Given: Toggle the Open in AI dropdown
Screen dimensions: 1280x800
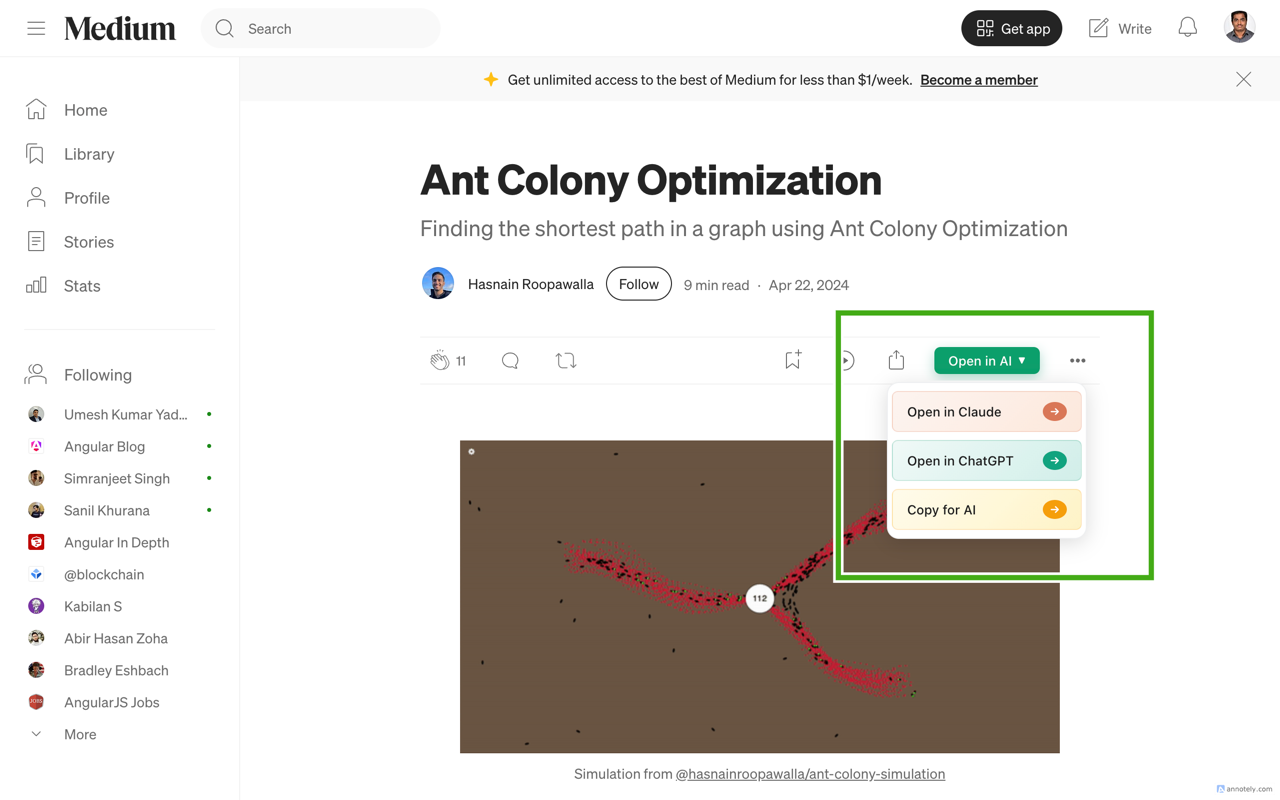Looking at the screenshot, I should [987, 361].
